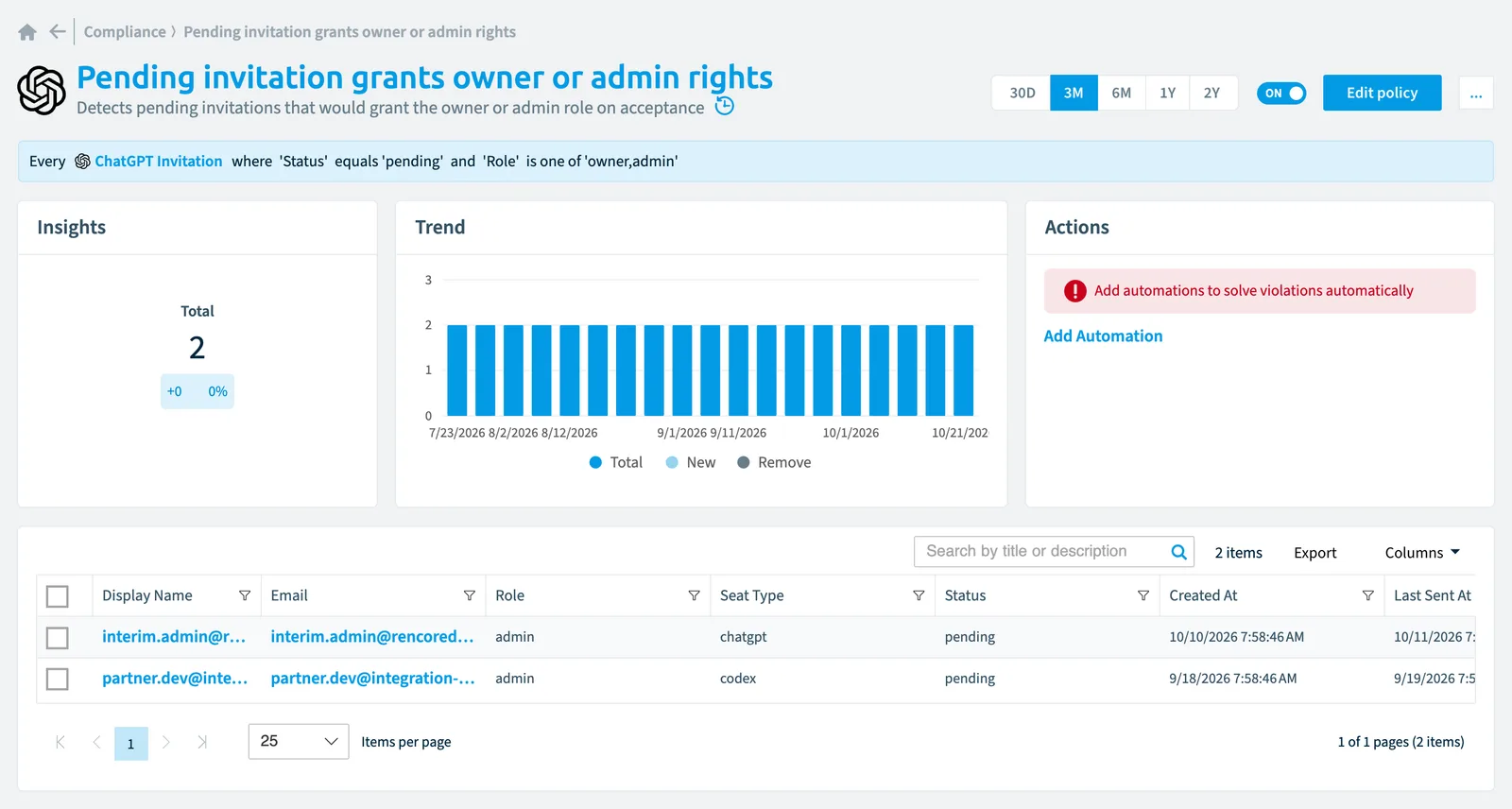The height and width of the screenshot is (809, 1512).
Task: Export the table results
Action: [1315, 553]
